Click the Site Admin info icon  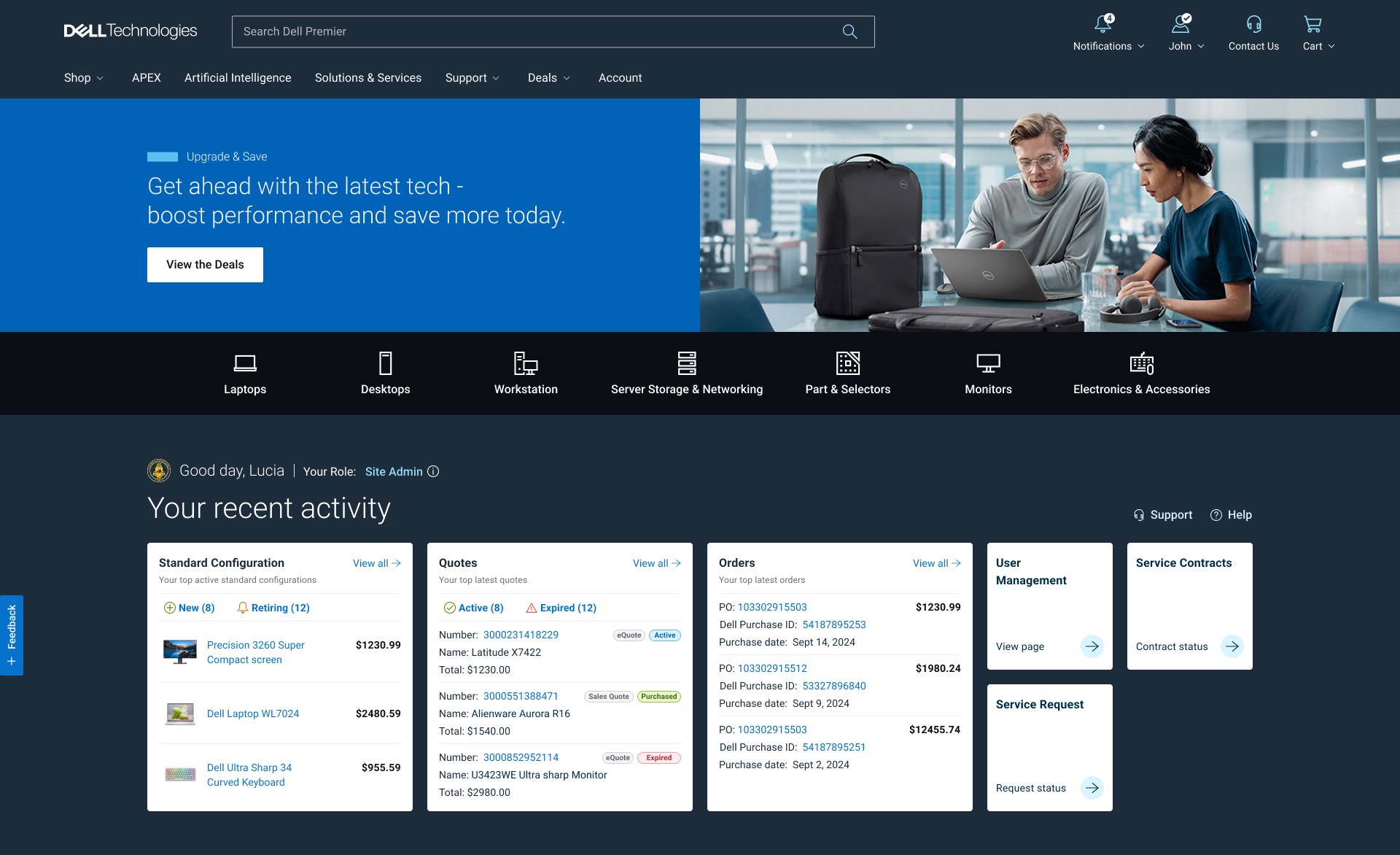(x=433, y=471)
